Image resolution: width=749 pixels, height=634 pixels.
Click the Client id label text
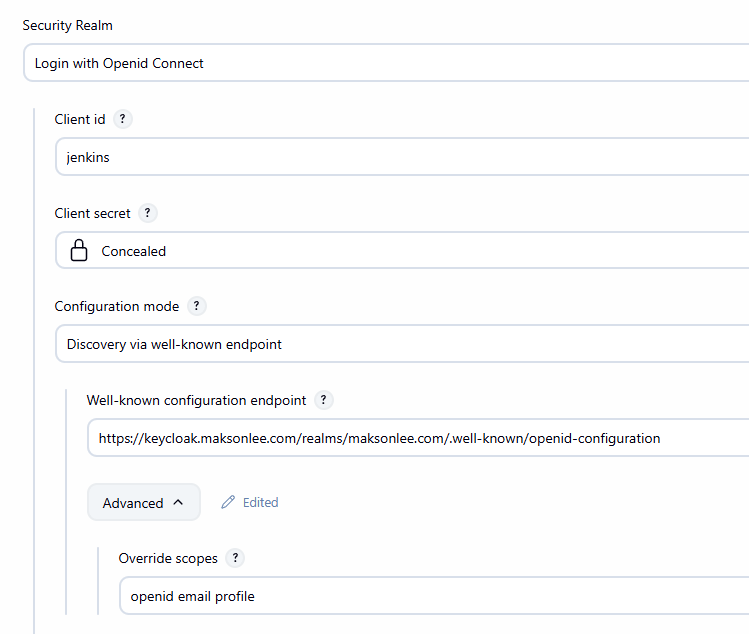coord(80,119)
